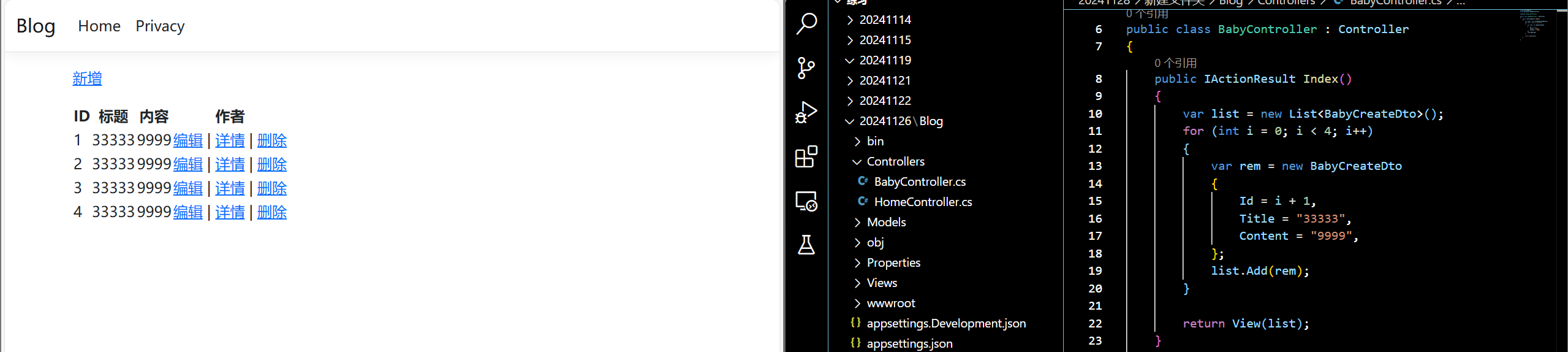
Task: Click the 新增 link
Action: point(87,78)
